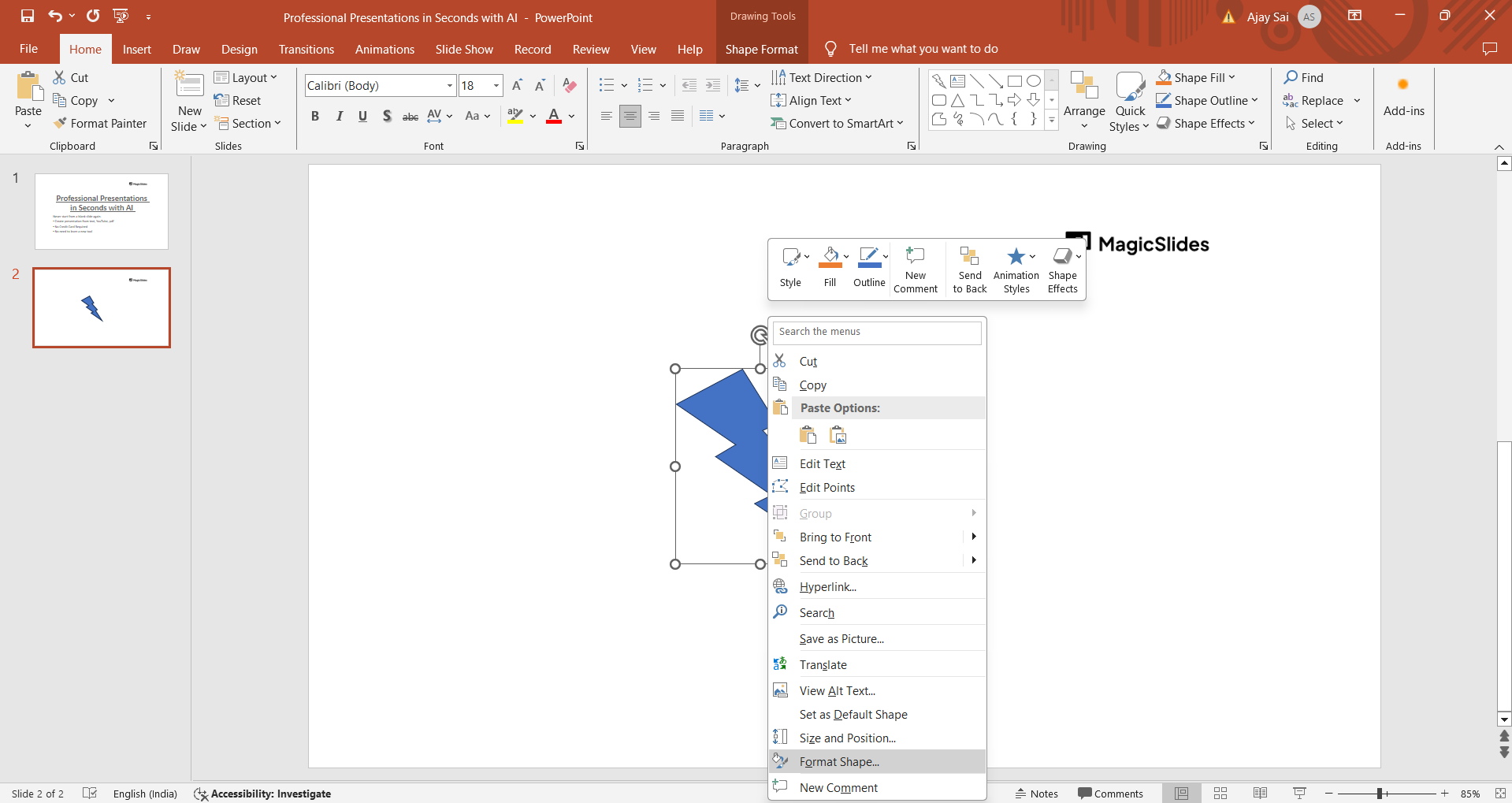This screenshot has width=1512, height=803.
Task: Click the Notes button in status bar
Action: [x=1036, y=794]
